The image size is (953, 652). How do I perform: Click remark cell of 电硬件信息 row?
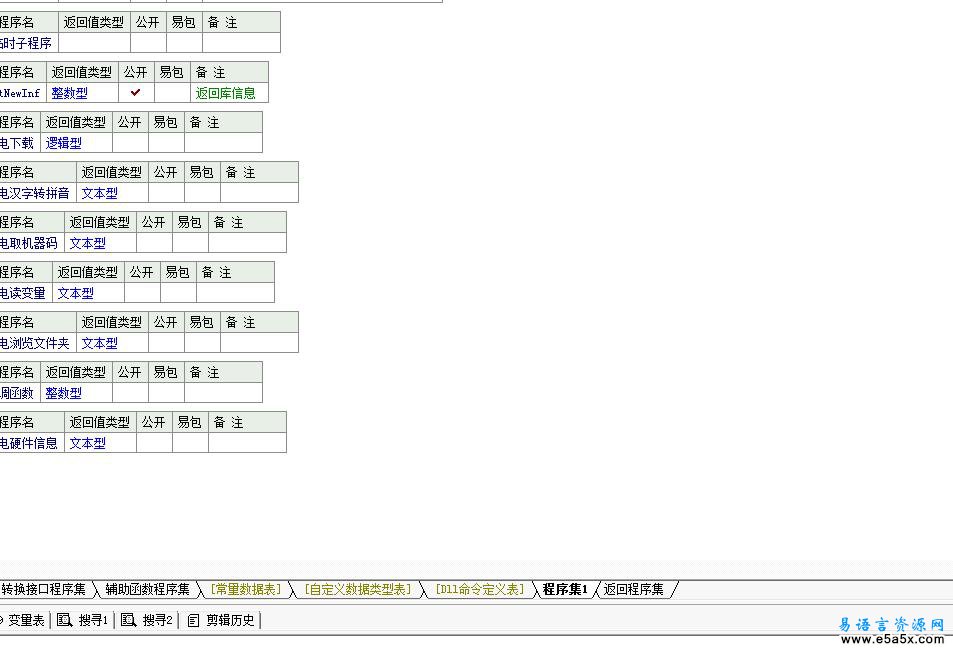247,442
